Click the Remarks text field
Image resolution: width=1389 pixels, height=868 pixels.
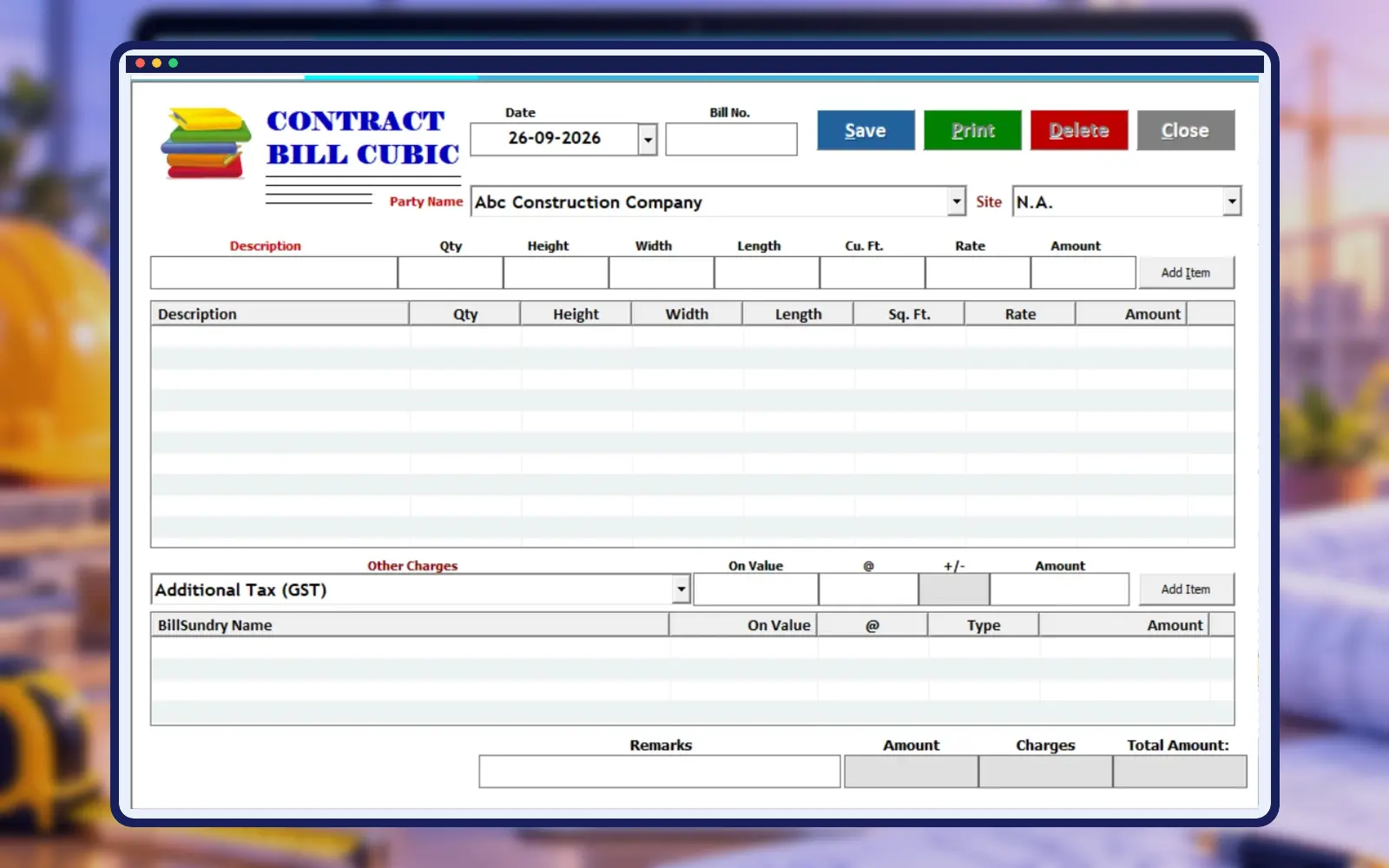point(660,772)
